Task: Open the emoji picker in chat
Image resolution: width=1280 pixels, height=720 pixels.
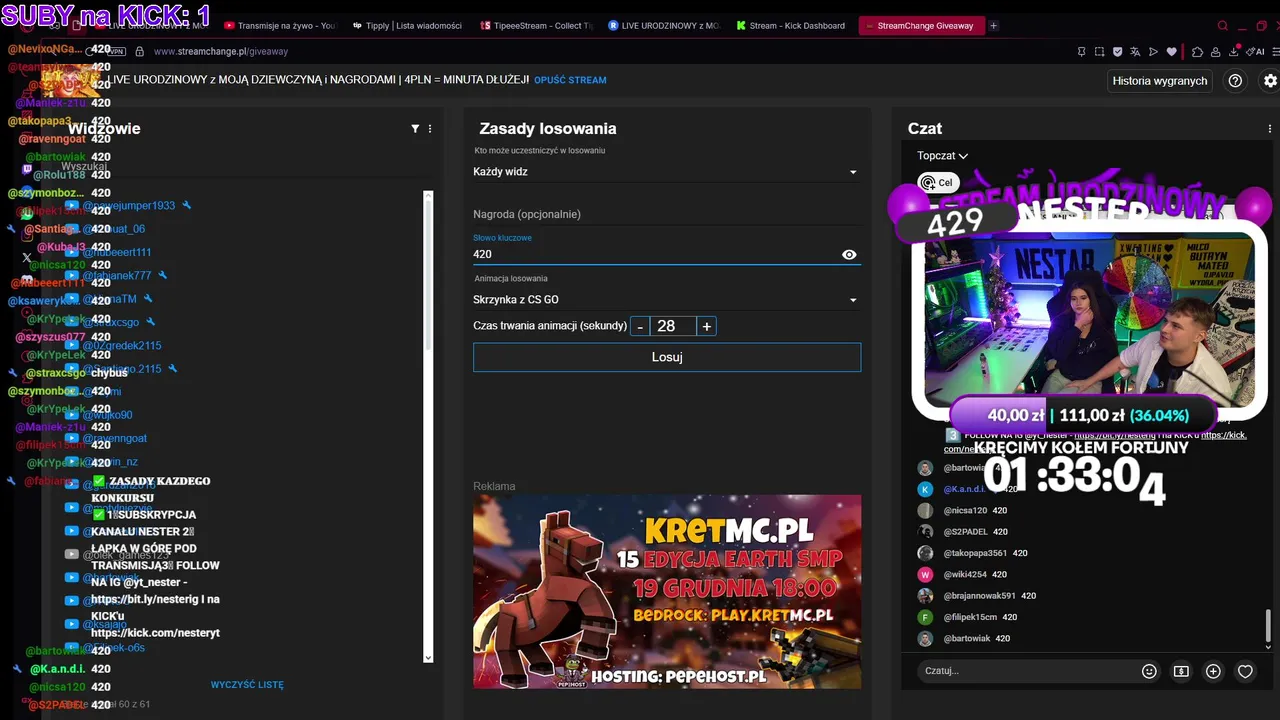Action: [1149, 671]
